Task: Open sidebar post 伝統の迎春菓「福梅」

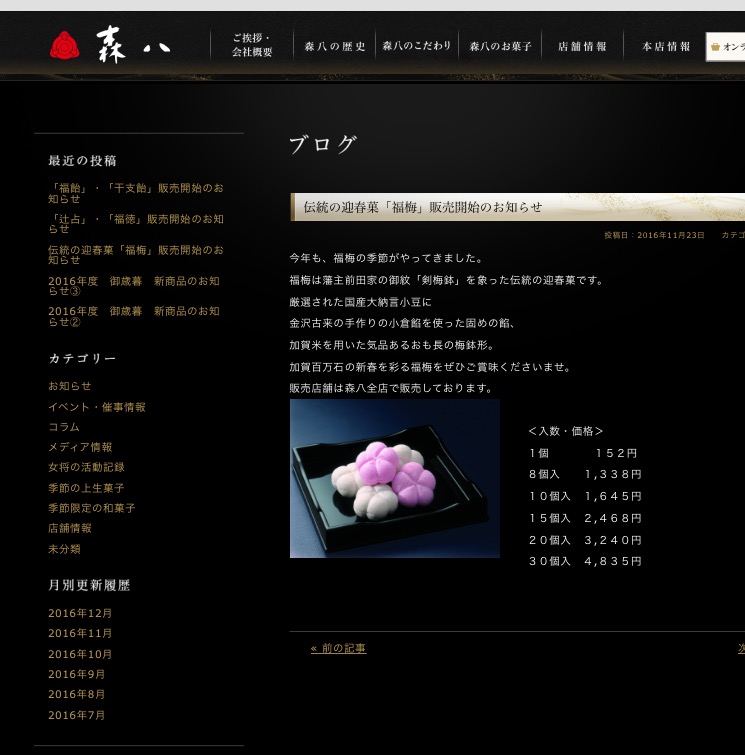Action: (136, 255)
